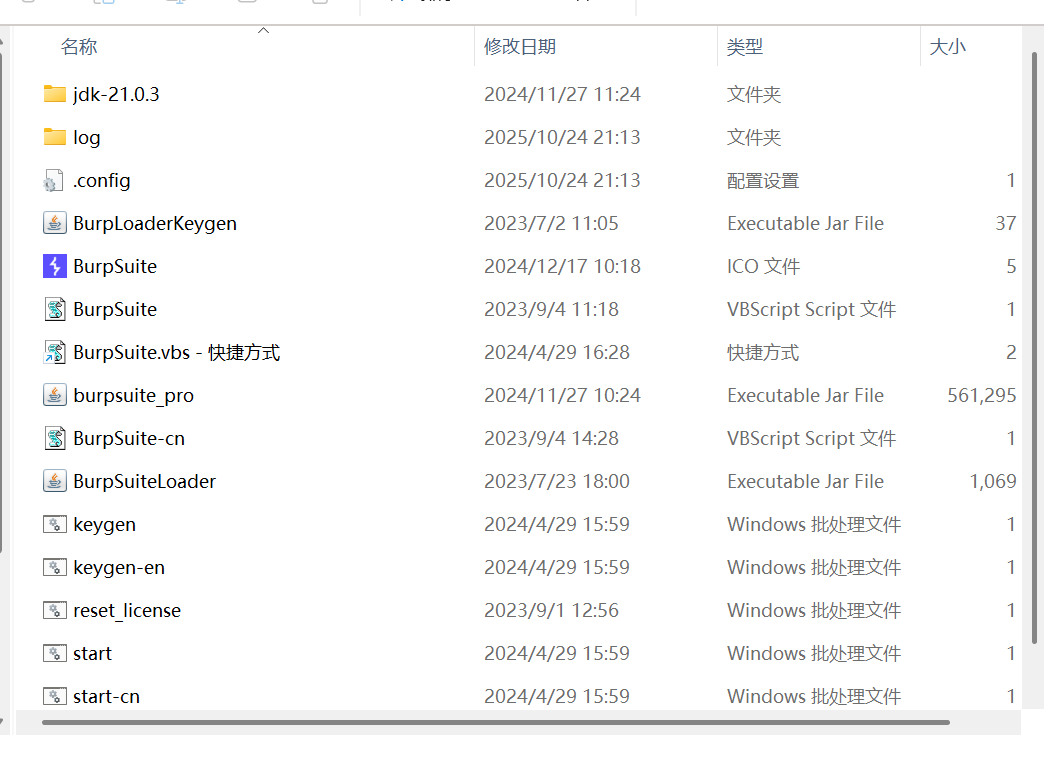Select file name BurpLoaderKeygen
The image size is (1044, 768).
[154, 223]
